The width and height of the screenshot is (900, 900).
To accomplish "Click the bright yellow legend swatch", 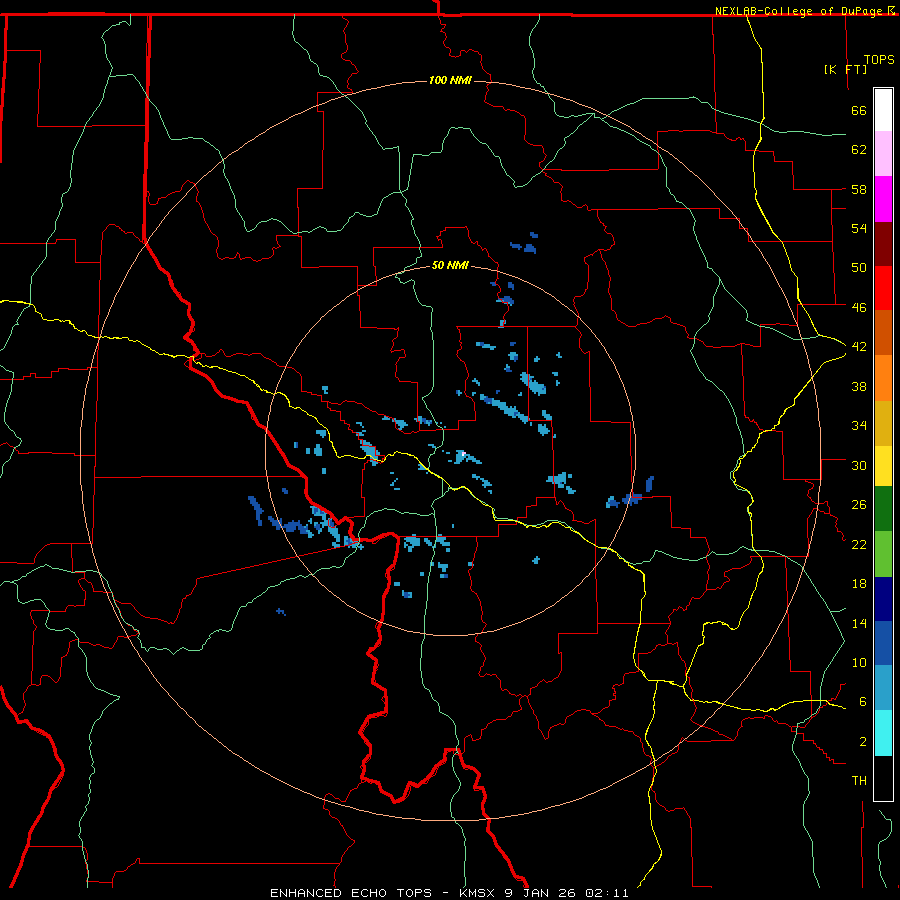I will [883, 465].
